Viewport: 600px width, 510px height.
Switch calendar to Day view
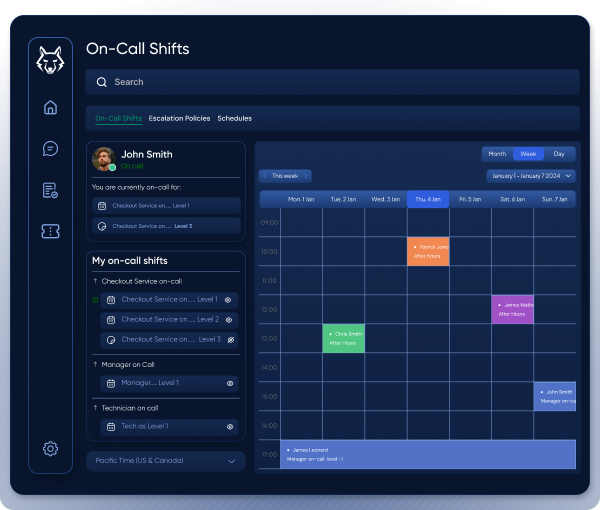(x=559, y=154)
